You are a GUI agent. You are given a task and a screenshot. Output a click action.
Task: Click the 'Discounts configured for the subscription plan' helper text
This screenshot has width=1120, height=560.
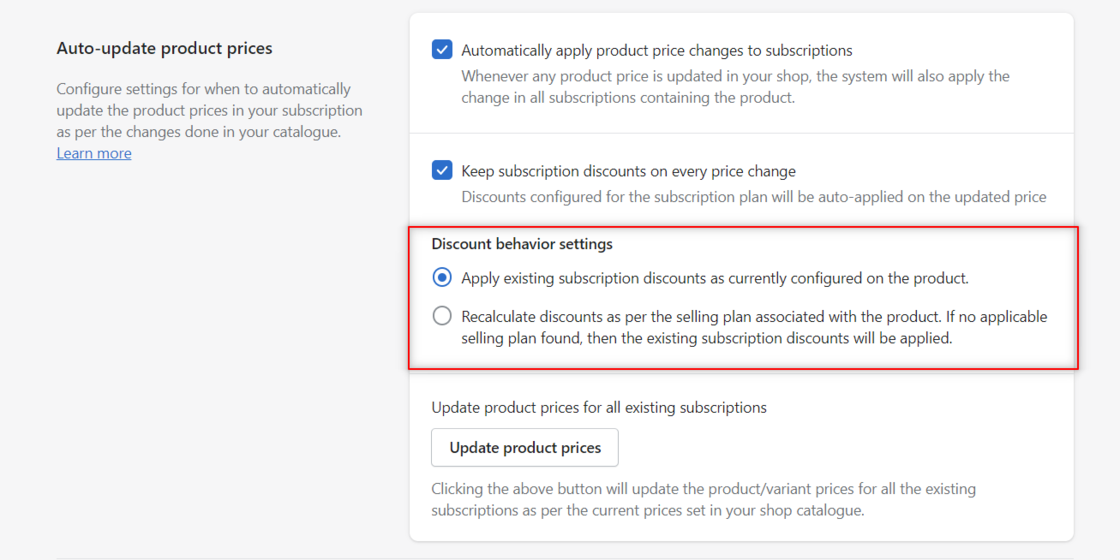pyautogui.click(x=753, y=197)
